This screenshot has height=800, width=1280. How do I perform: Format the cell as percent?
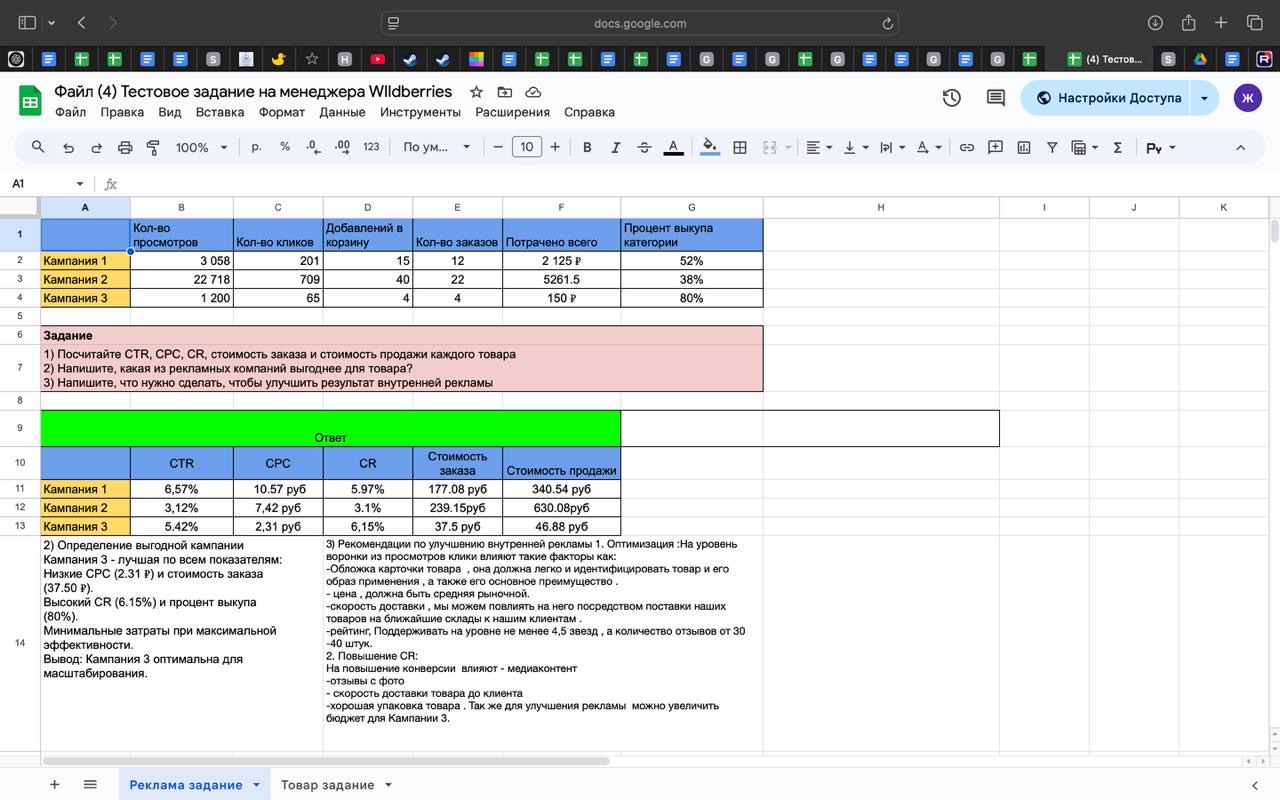pos(285,147)
